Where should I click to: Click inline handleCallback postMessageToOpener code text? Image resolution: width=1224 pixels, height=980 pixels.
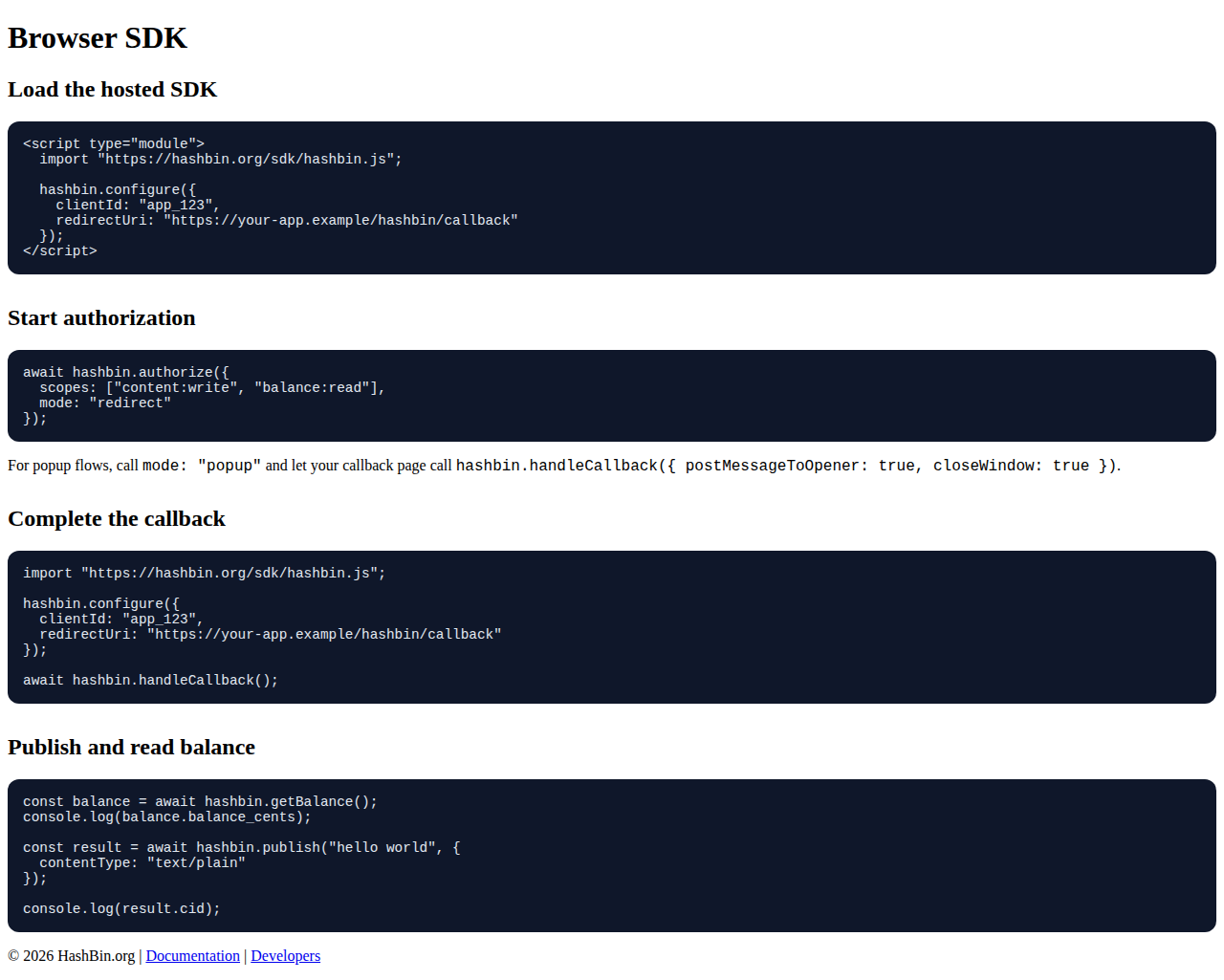(x=786, y=466)
